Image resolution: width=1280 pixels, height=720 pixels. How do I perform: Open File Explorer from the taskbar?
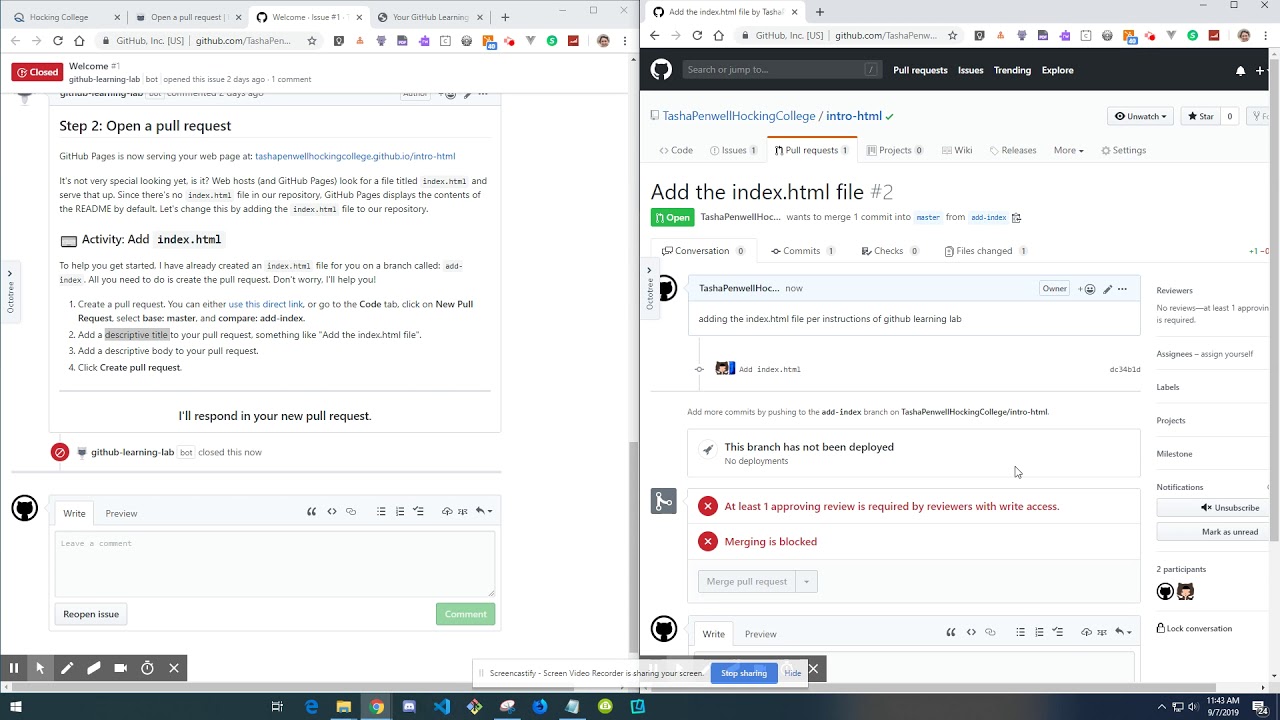[x=344, y=706]
